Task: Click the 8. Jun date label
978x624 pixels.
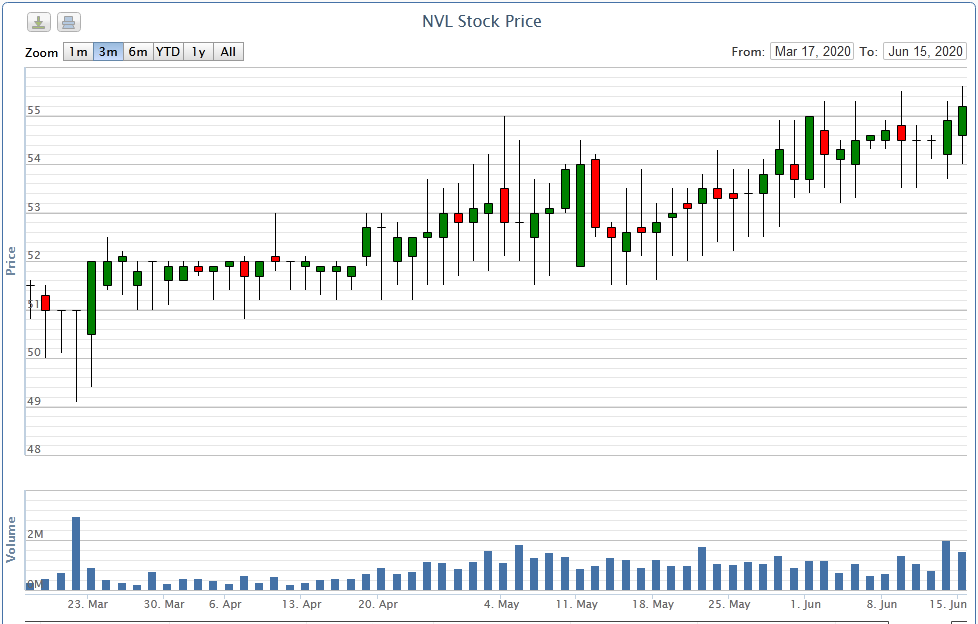Action: 882,604
